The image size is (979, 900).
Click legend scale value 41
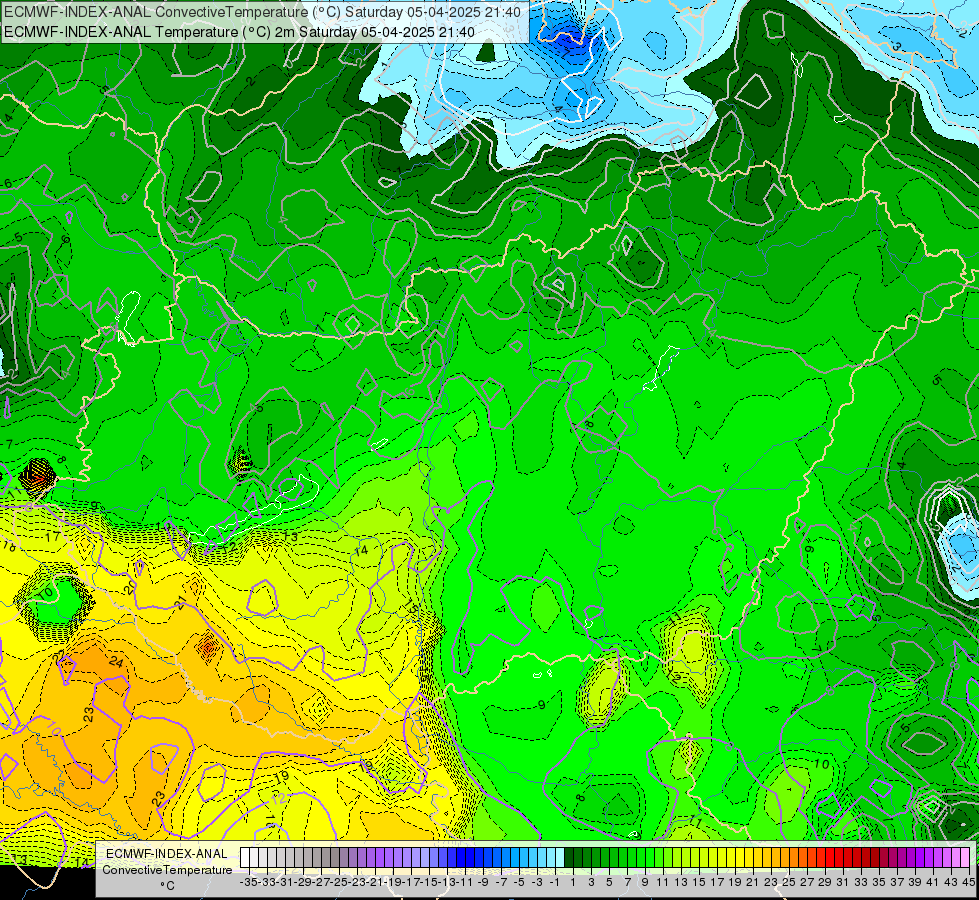tap(932, 882)
